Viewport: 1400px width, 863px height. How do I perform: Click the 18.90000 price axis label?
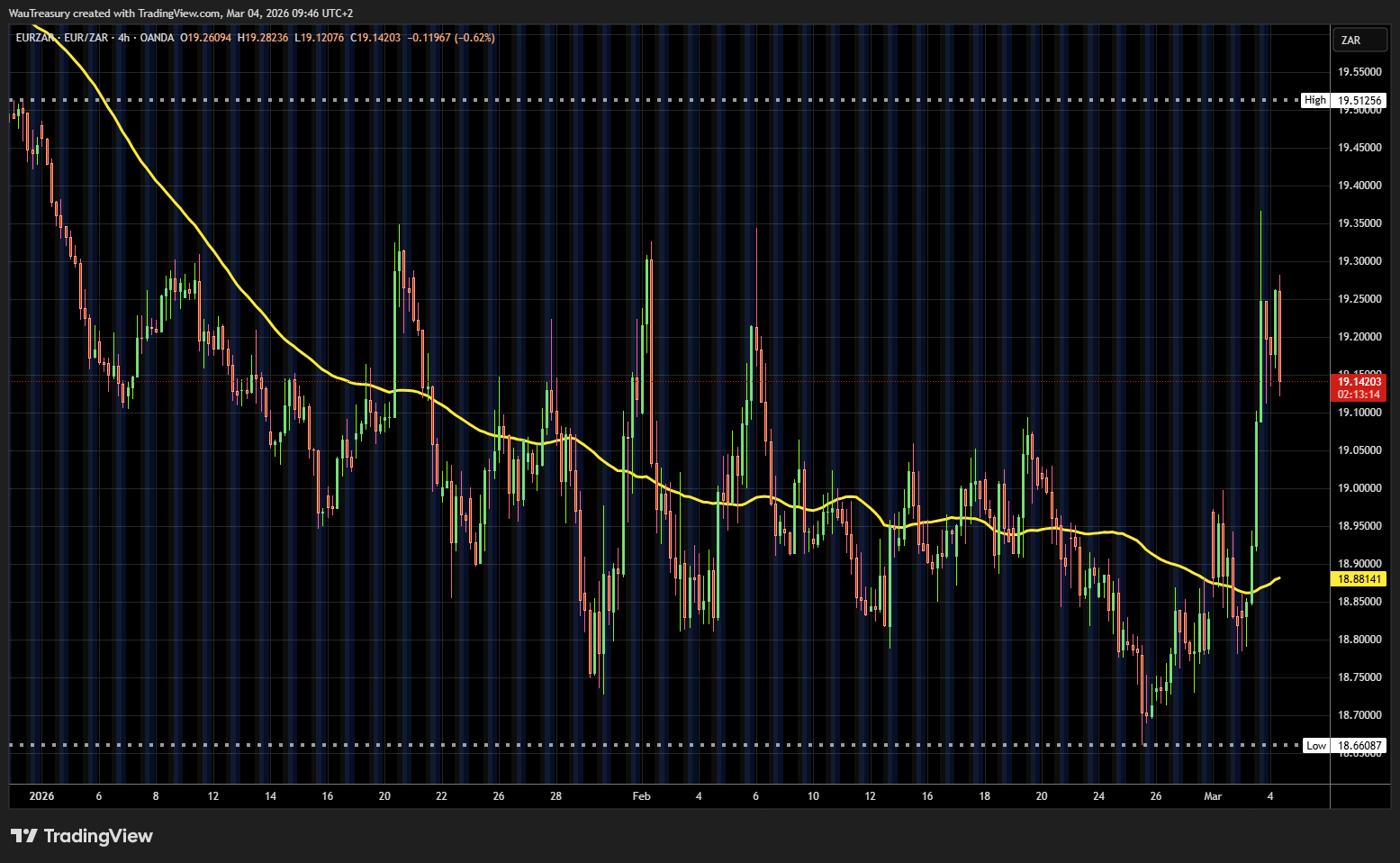[1359, 564]
